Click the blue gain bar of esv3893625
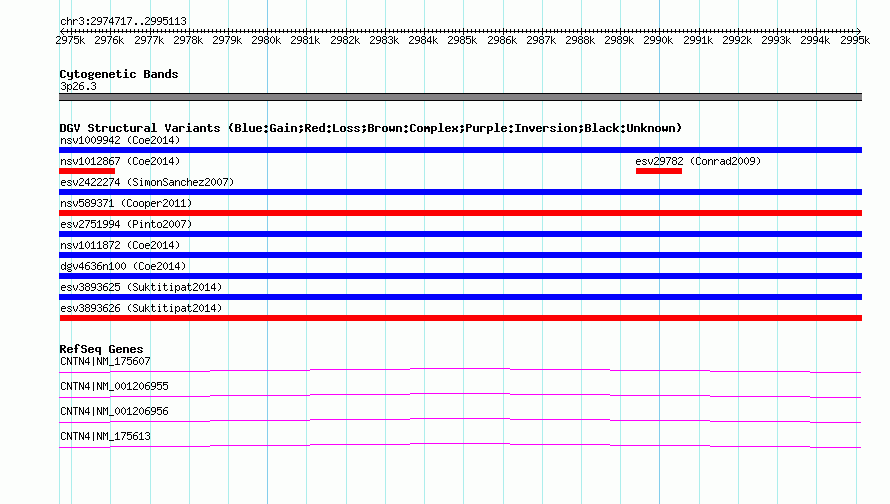 (460, 297)
